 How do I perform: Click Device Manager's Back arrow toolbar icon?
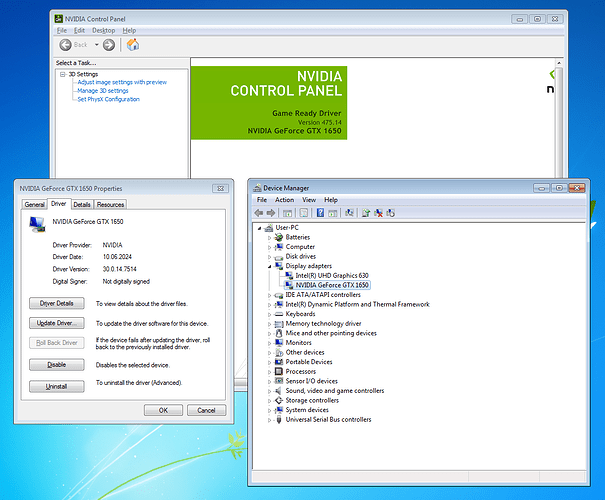coord(259,213)
